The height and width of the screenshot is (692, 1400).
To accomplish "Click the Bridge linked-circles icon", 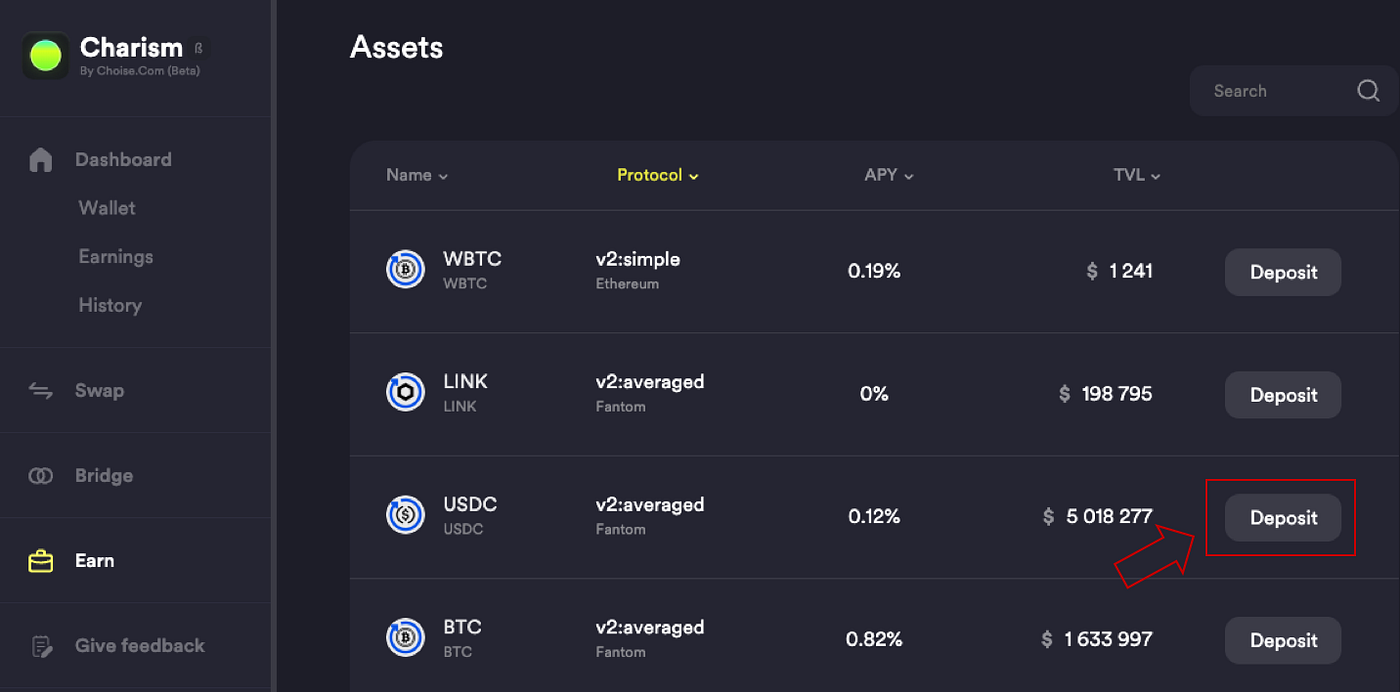I will click(x=41, y=476).
